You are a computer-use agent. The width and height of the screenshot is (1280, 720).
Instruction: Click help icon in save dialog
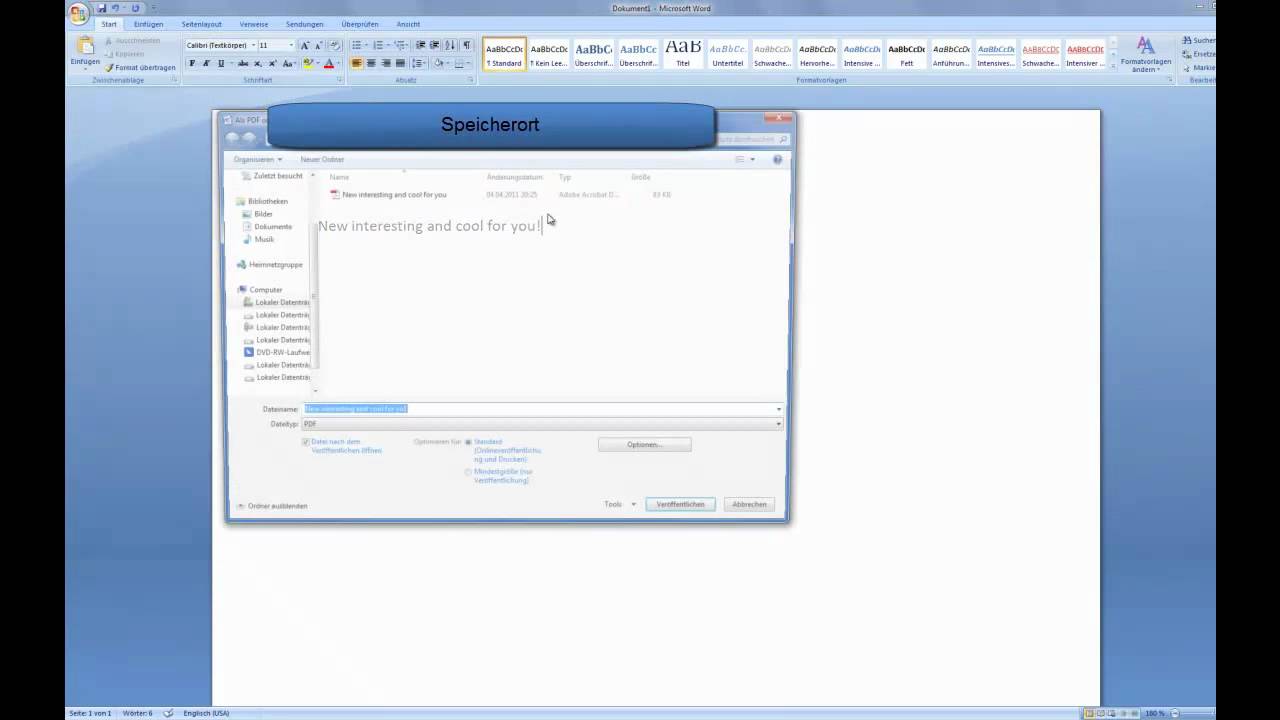click(x=777, y=159)
